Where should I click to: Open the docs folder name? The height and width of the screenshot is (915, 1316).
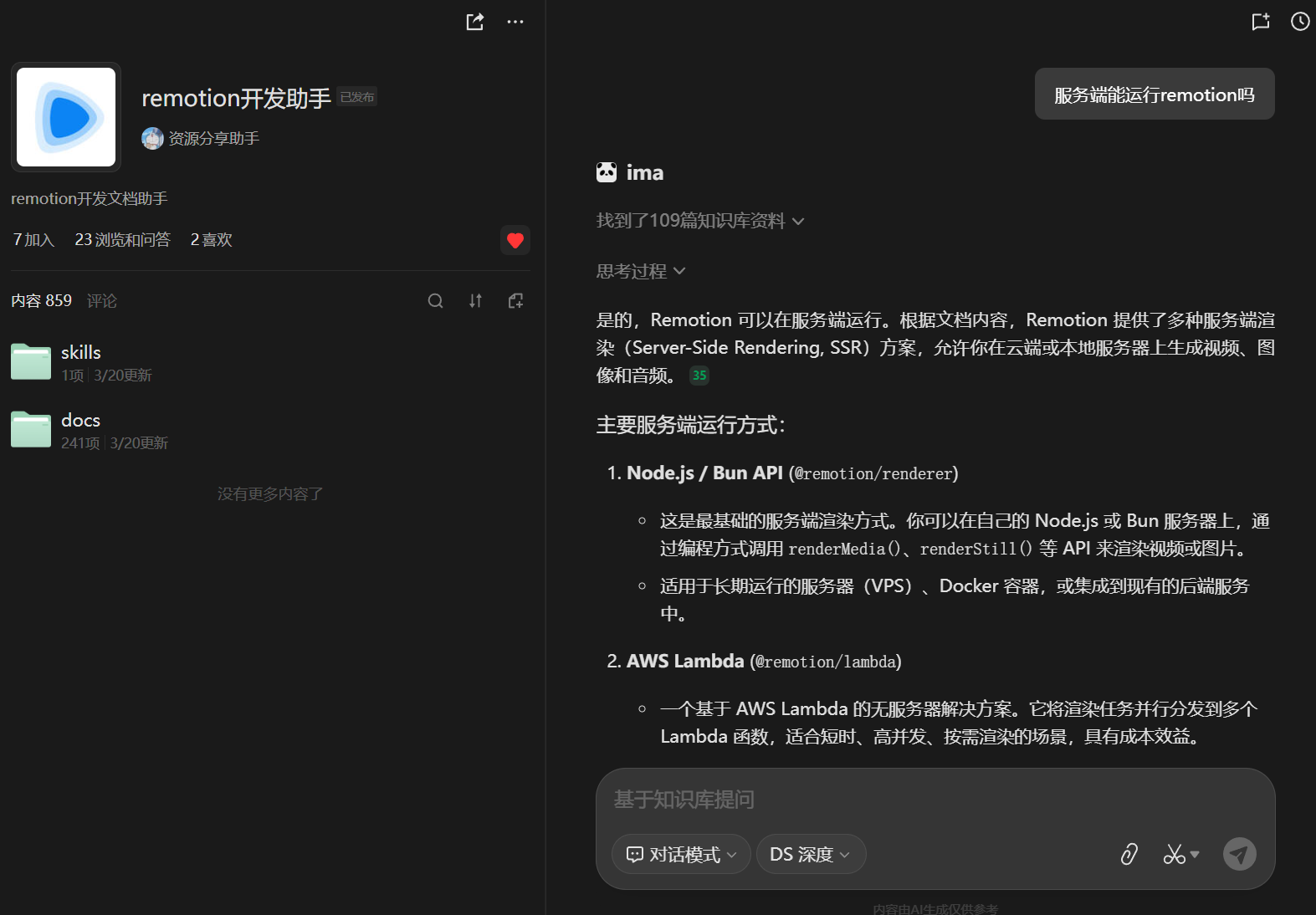click(x=80, y=420)
